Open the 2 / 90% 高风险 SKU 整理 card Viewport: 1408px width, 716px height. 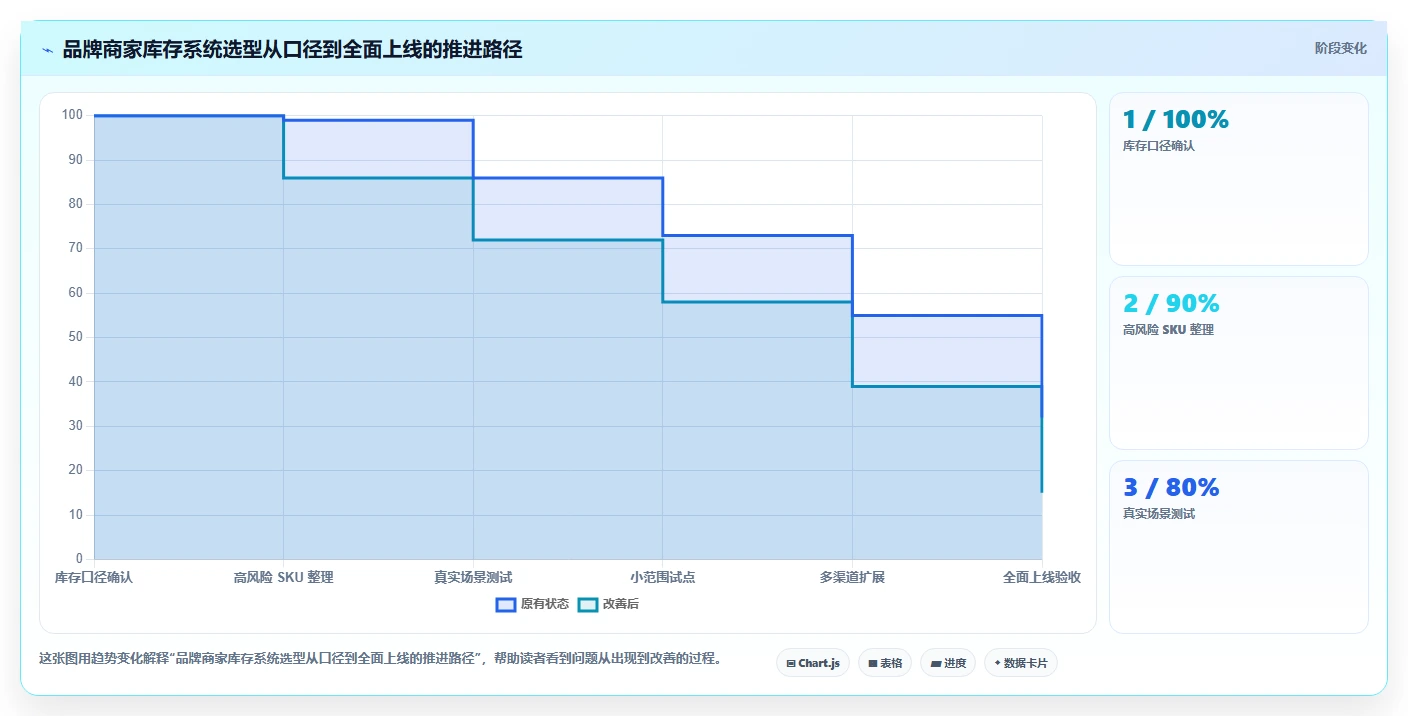[x=1239, y=363]
